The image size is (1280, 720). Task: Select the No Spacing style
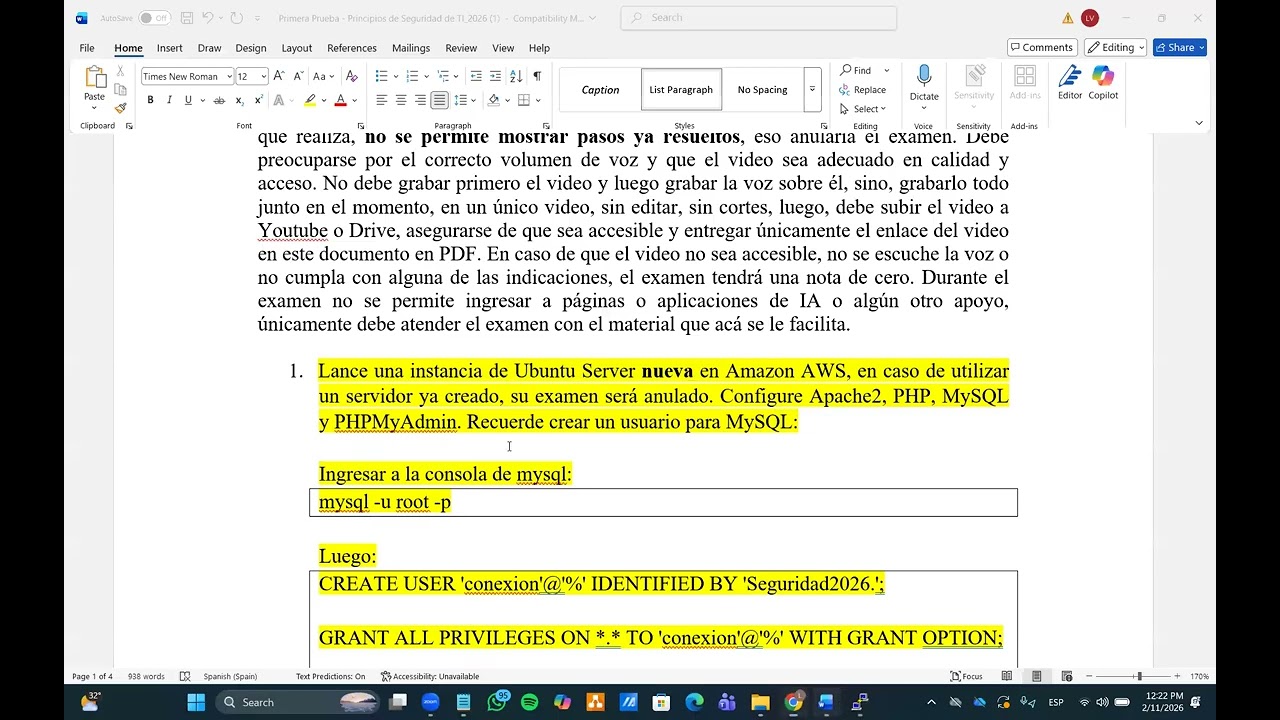pyautogui.click(x=762, y=90)
